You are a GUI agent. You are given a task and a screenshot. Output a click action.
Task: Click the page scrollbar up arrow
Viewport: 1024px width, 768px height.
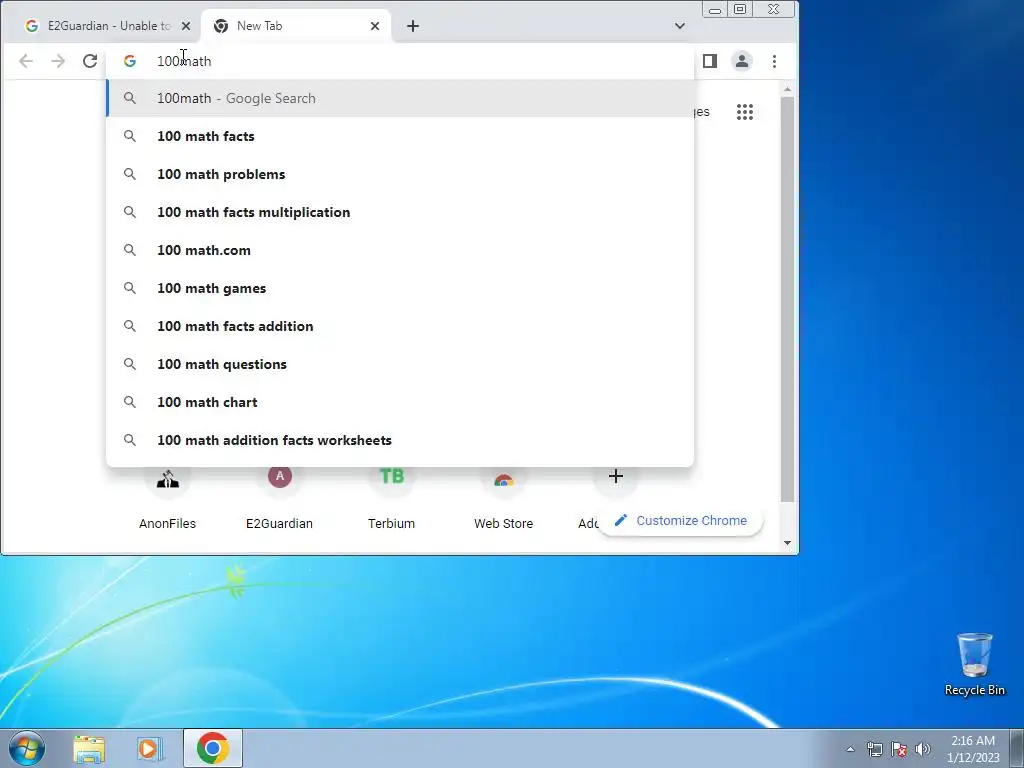(x=788, y=89)
